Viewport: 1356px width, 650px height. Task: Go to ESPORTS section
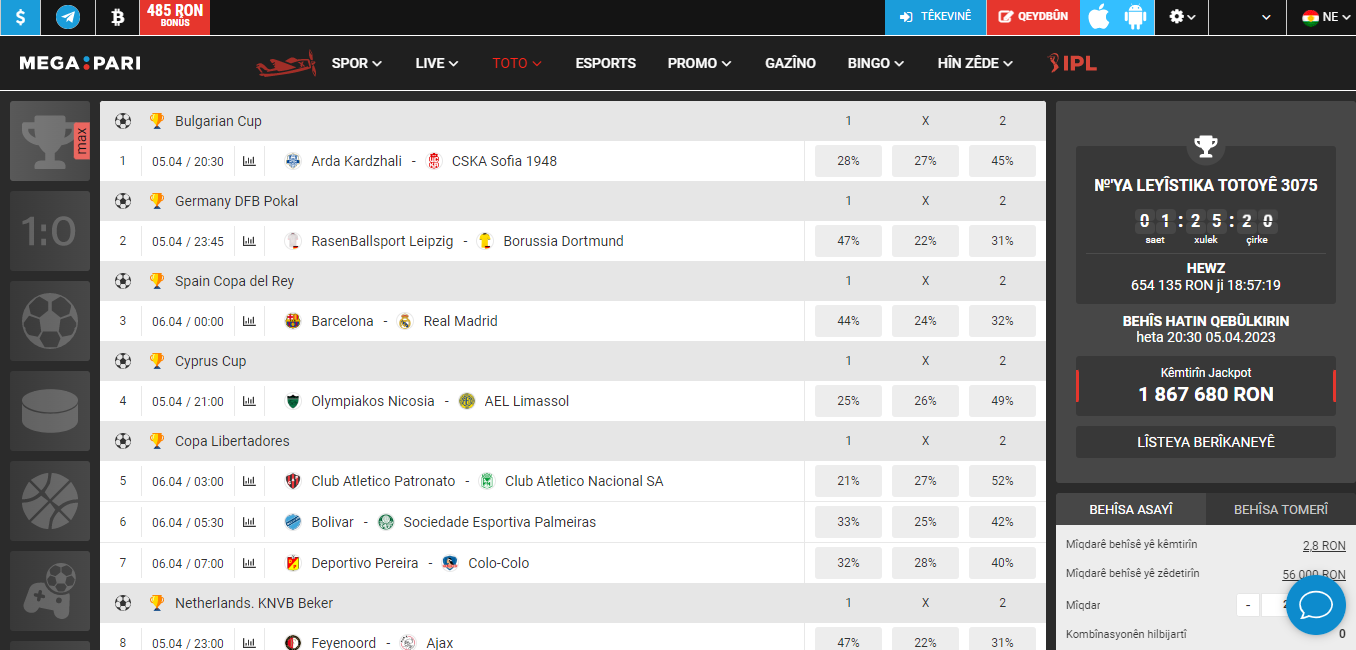606,63
